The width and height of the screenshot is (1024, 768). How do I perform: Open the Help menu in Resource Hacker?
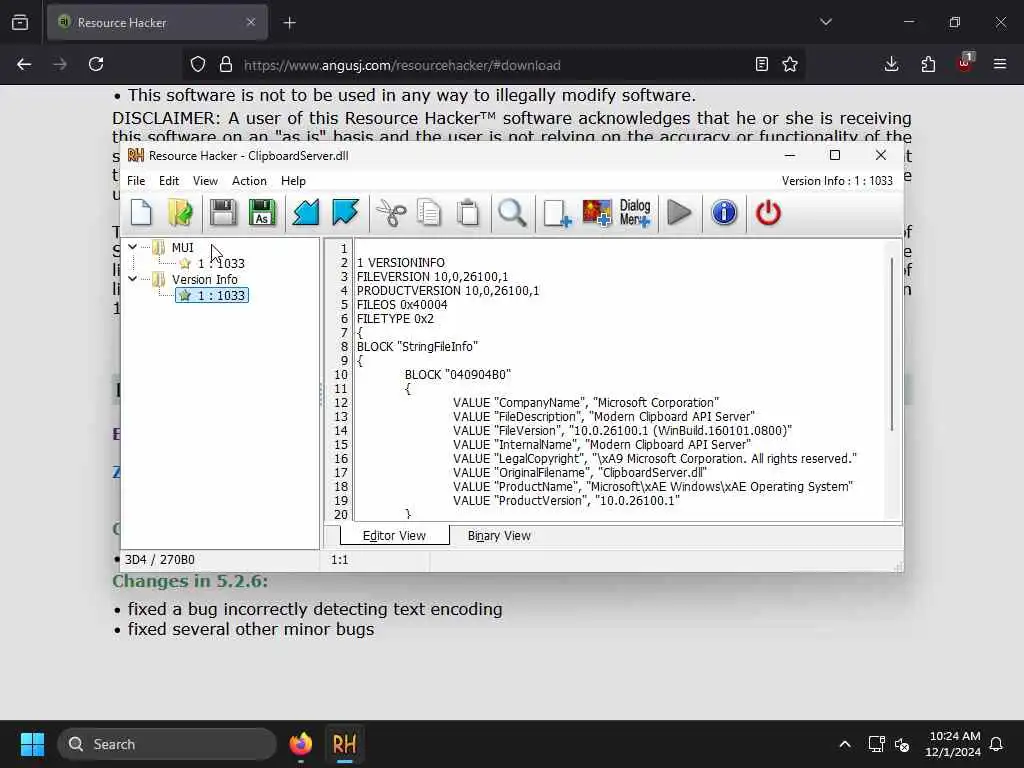[x=293, y=181]
